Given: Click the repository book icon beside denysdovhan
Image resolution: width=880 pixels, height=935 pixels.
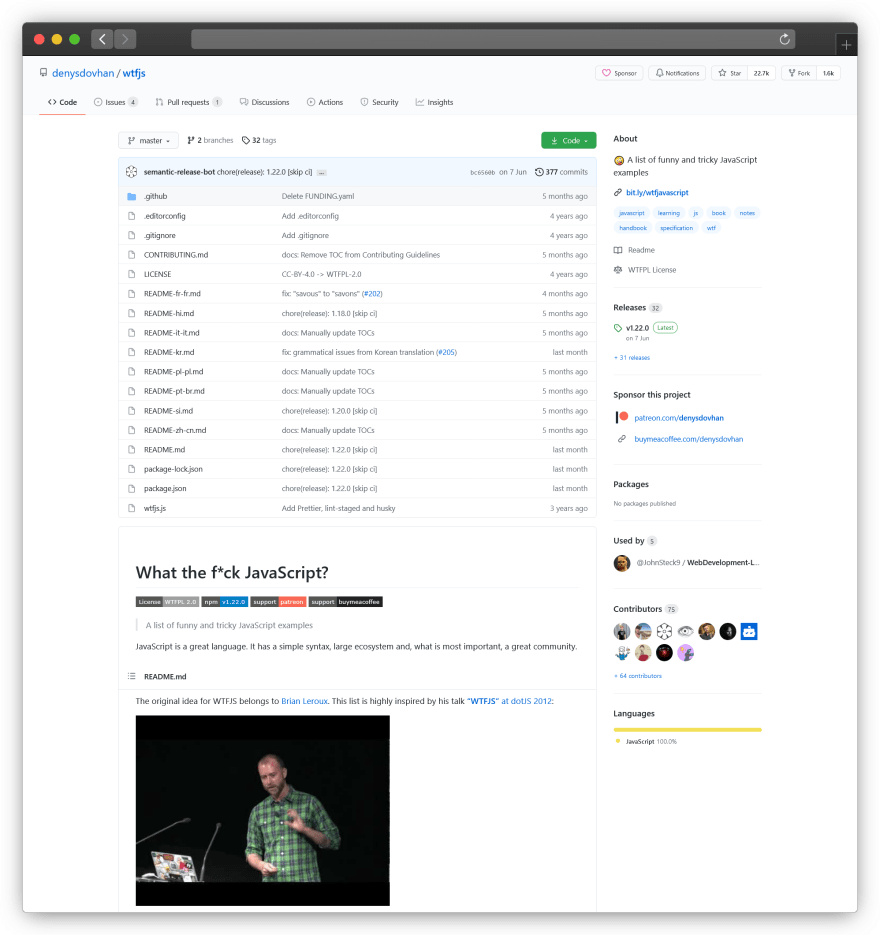Looking at the screenshot, I should click(44, 73).
